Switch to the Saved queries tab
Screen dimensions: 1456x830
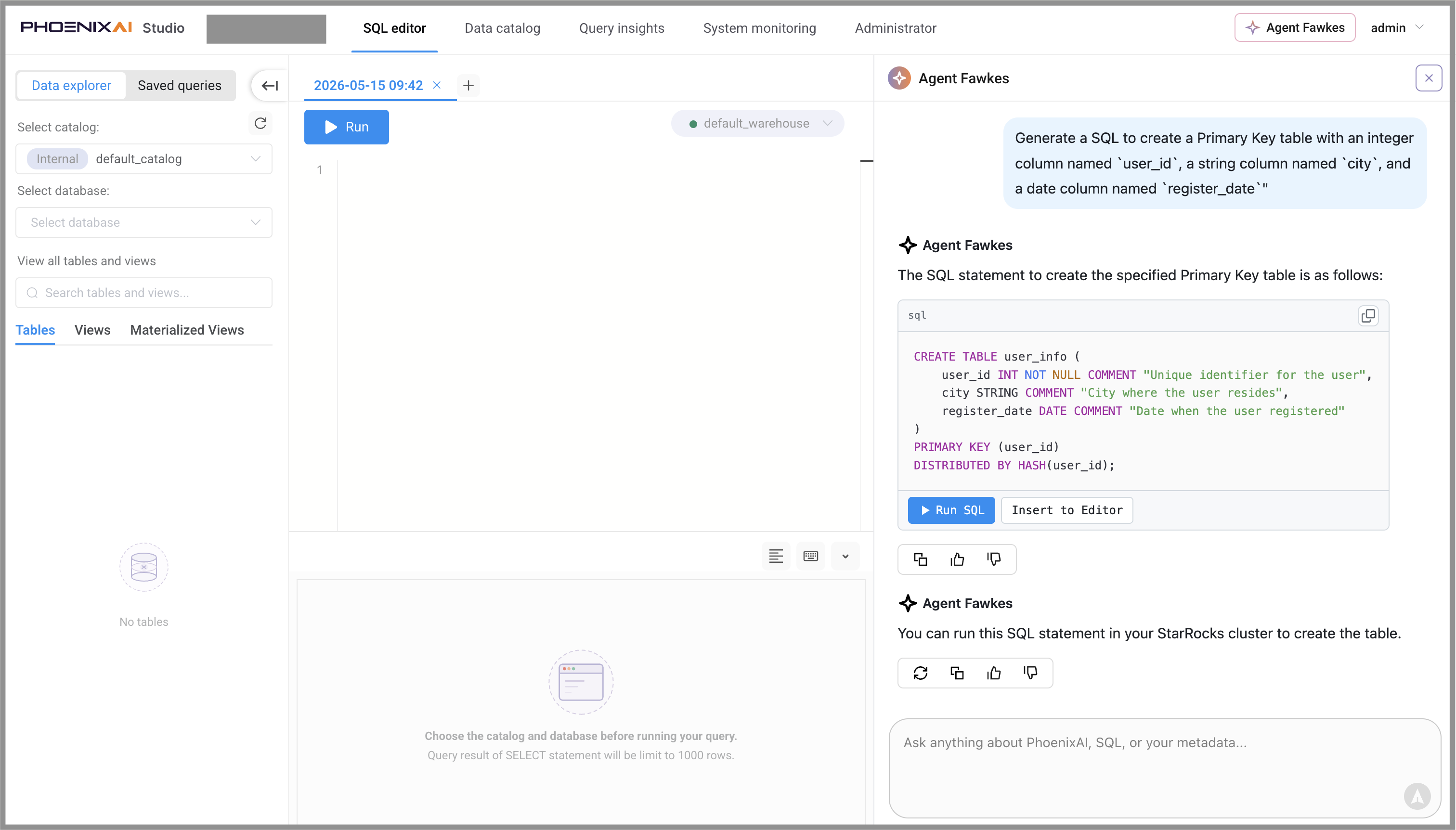click(180, 86)
